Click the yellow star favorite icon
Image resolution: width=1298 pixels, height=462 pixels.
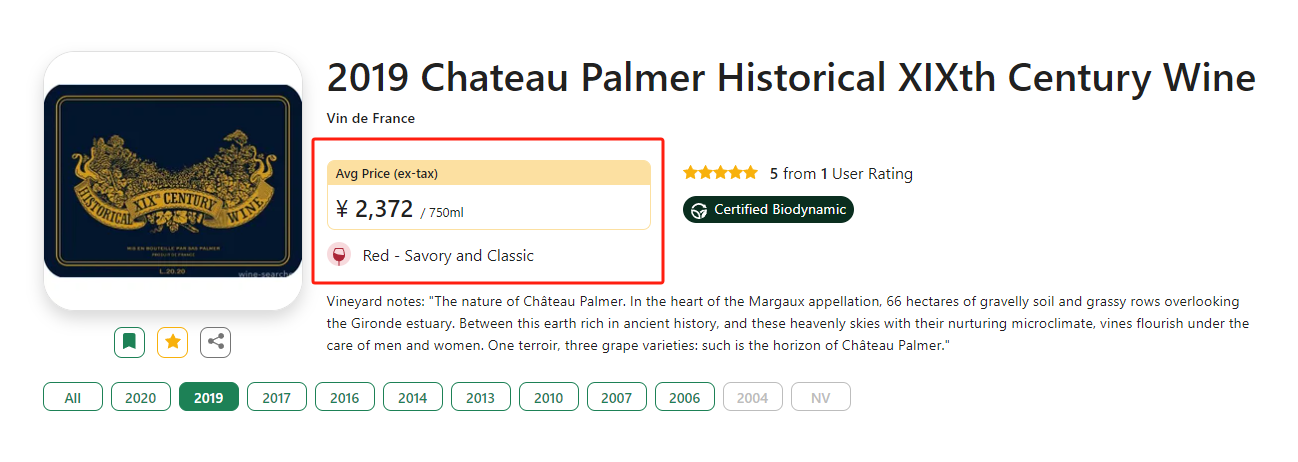click(172, 342)
